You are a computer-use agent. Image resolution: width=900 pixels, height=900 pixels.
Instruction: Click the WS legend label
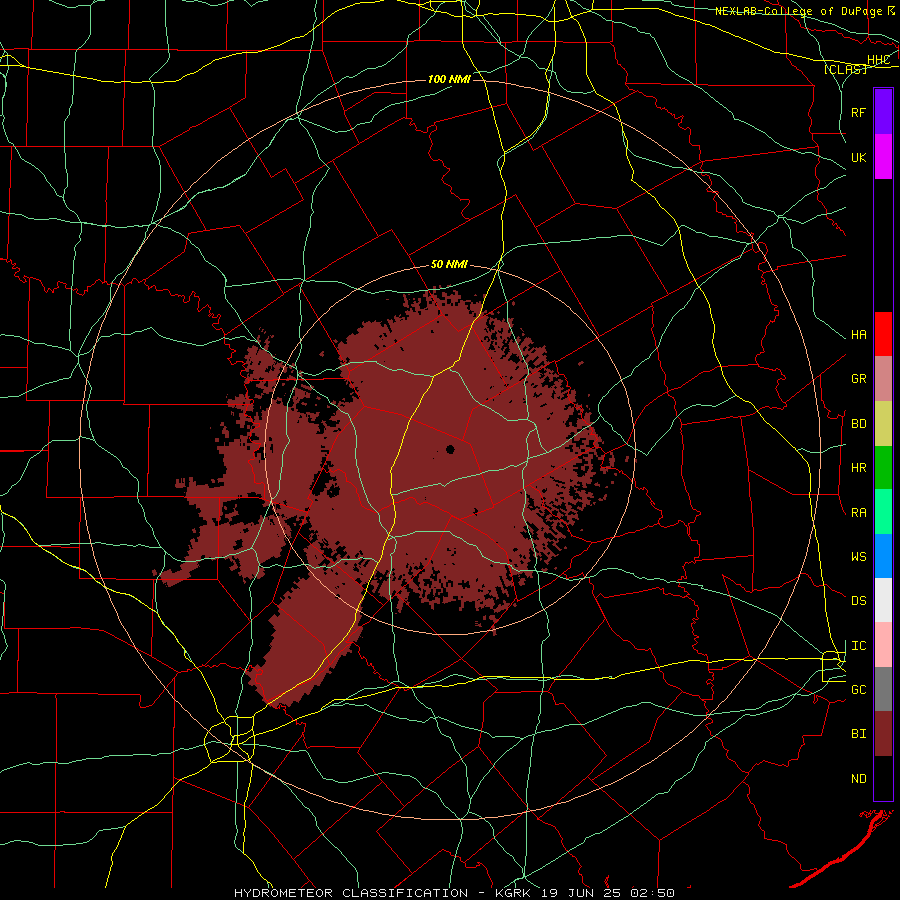(858, 556)
